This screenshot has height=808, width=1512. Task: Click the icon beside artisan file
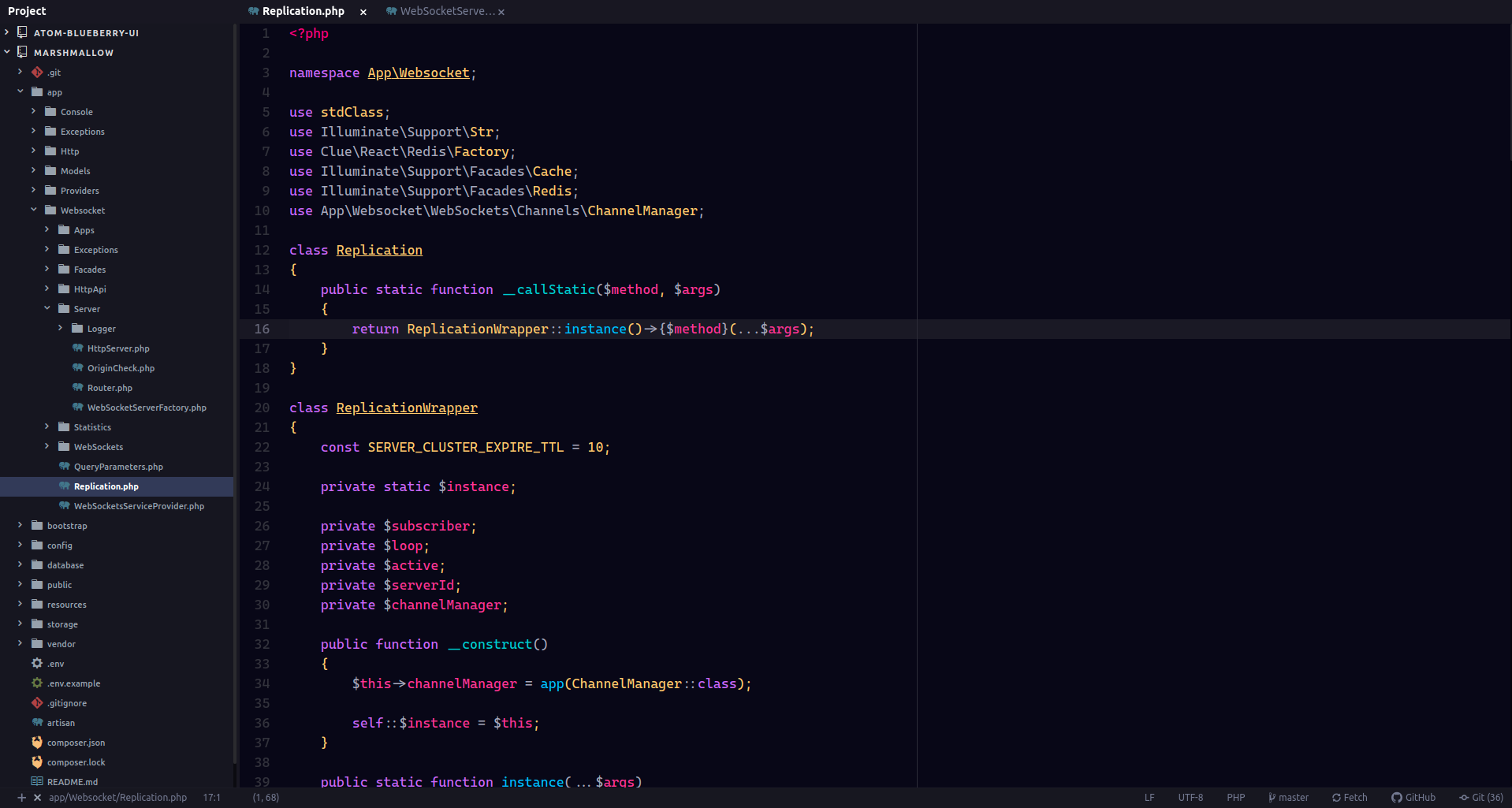tap(37, 723)
